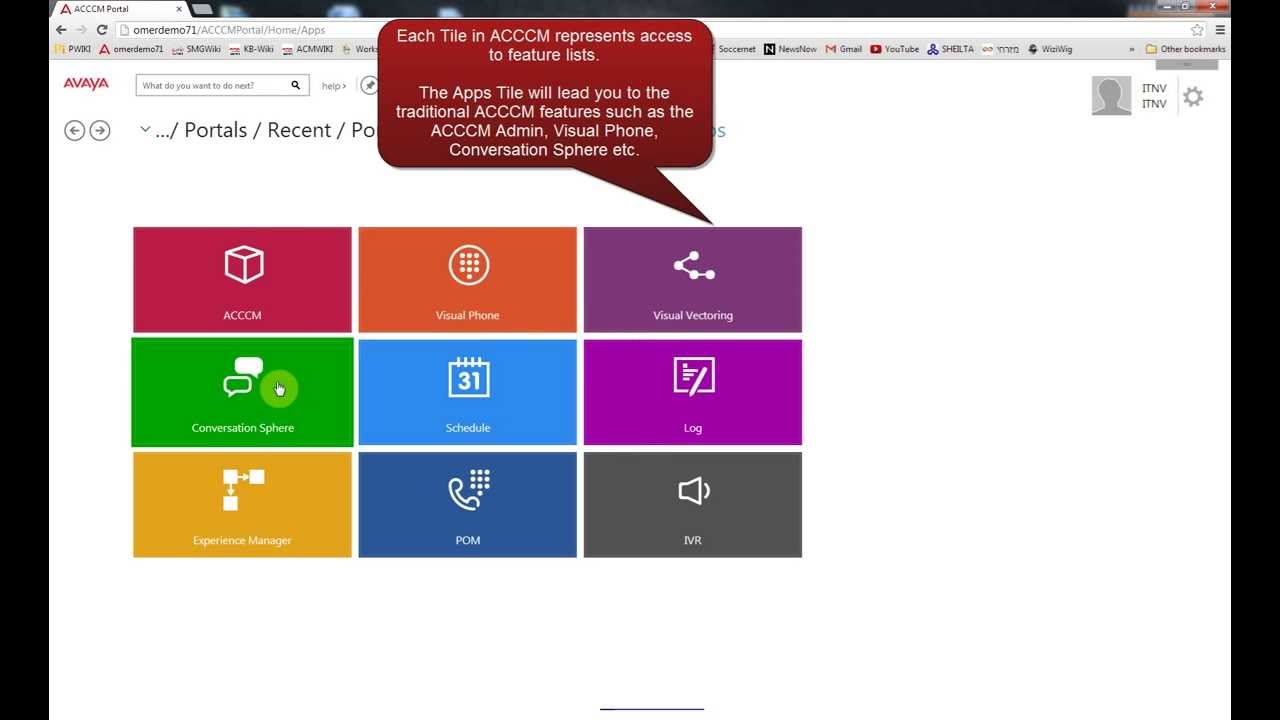
Task: Go back using portal left-arrow circle
Action: point(74,130)
